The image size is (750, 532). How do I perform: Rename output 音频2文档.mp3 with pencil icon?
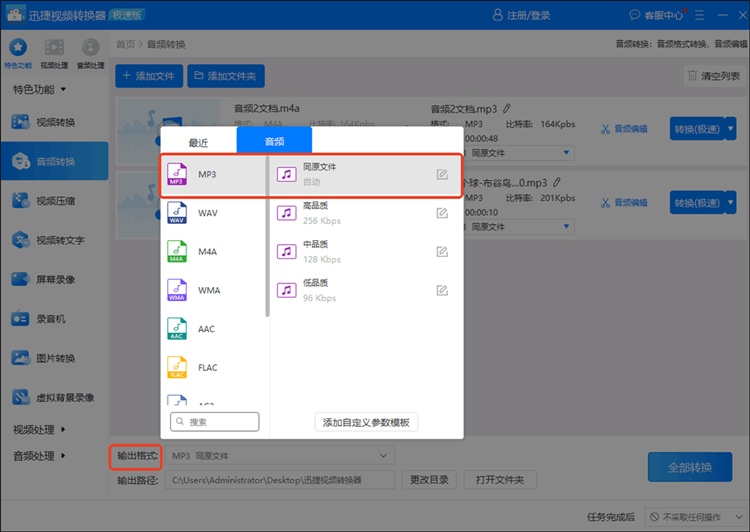[507, 109]
